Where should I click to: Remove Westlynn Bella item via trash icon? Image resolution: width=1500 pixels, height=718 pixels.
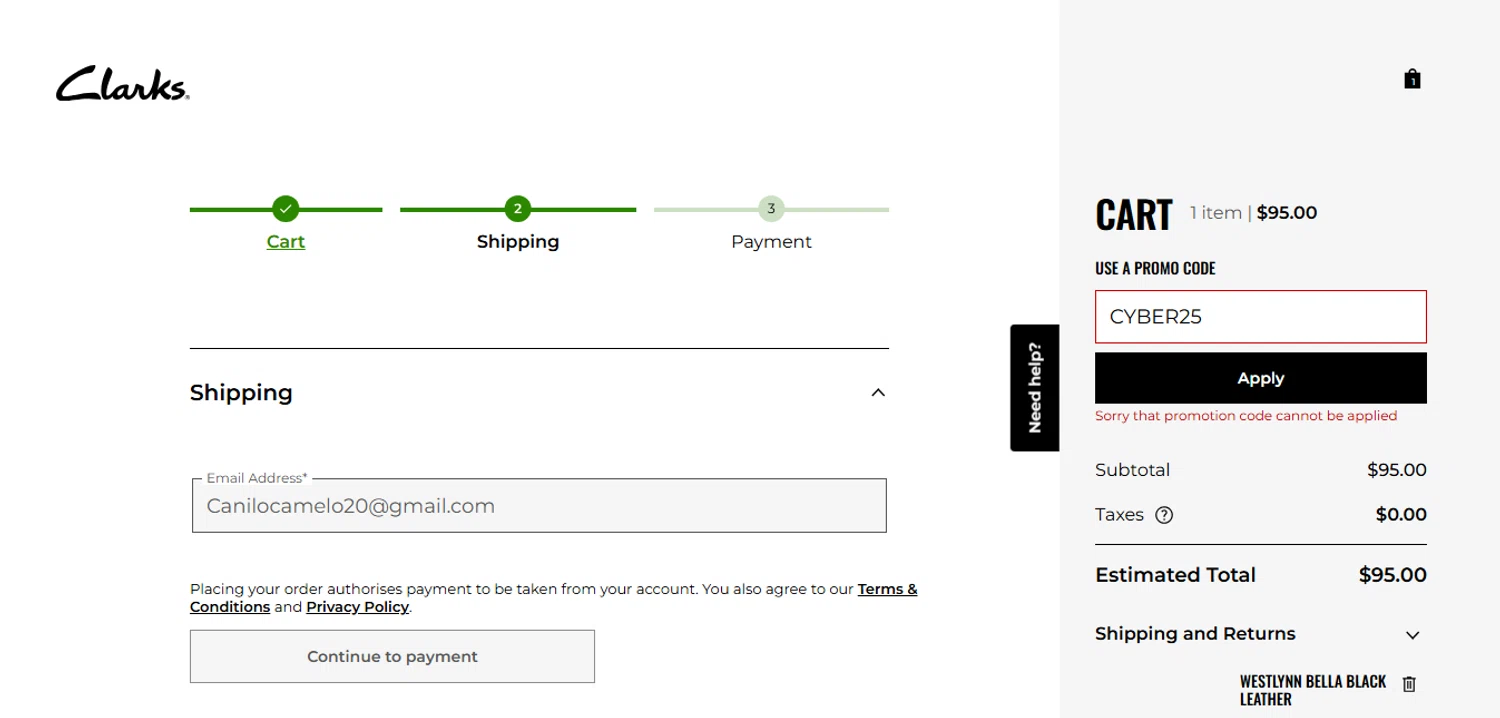tap(1409, 684)
